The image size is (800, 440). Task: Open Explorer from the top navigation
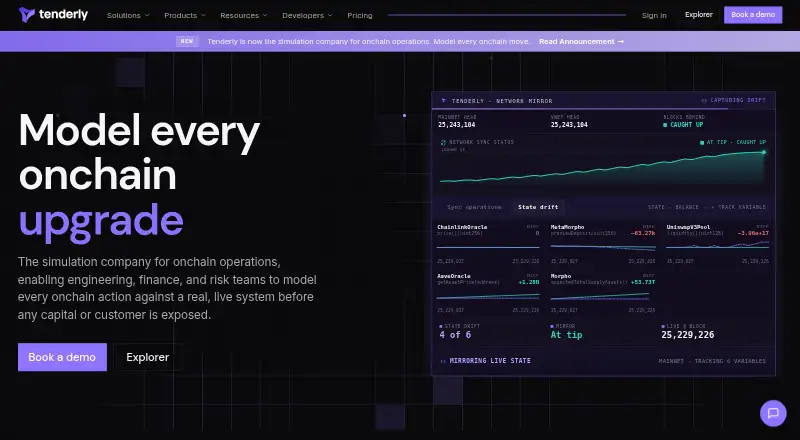698,15
